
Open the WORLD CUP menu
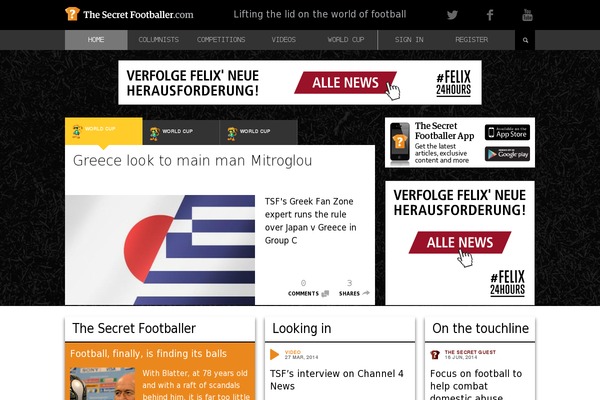(346, 40)
